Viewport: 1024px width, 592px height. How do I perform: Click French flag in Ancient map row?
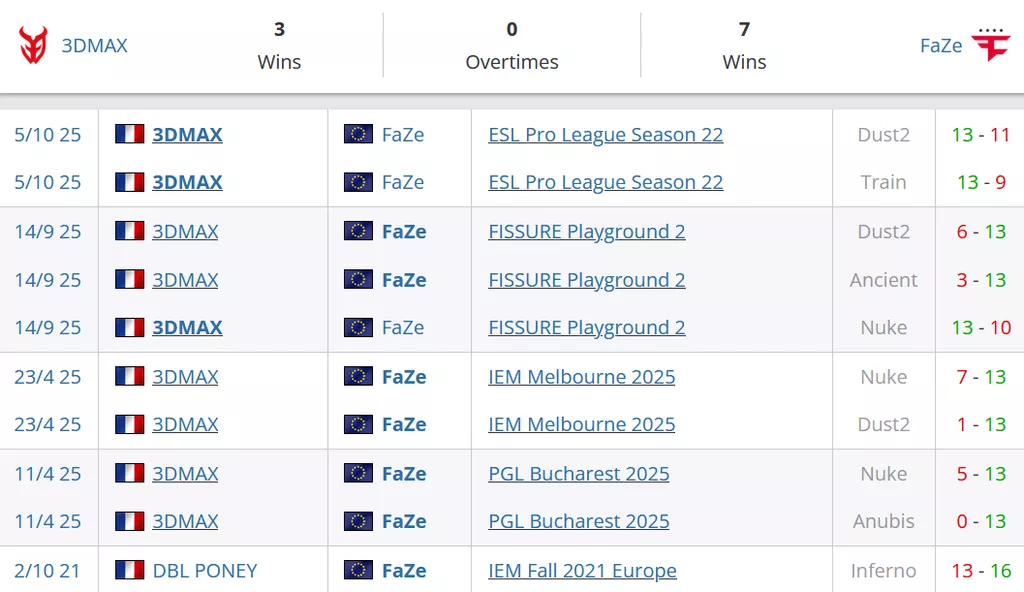(130, 279)
